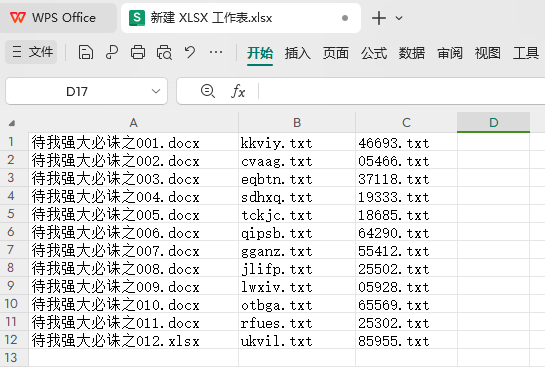Screen dimensions: 545x367
Task: Expand the Name Box dropdown arrow
Action: (156, 91)
